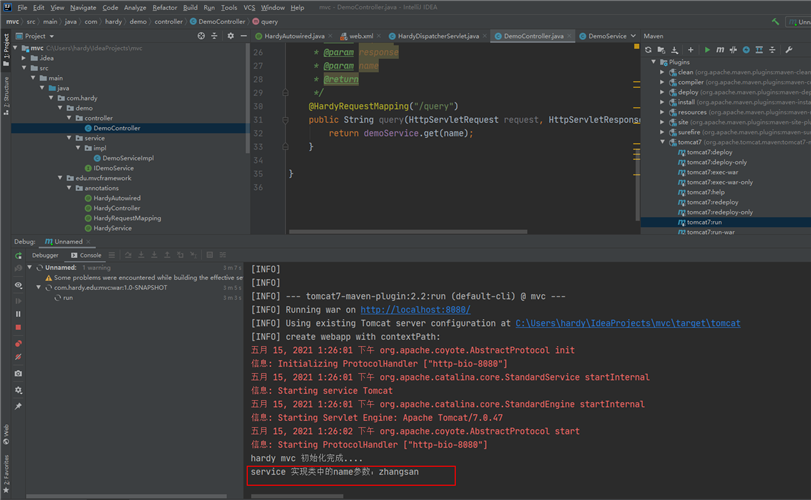Screen dimensions: 811x500
Task: Rerun the Unnamed debug session
Action: point(18,255)
